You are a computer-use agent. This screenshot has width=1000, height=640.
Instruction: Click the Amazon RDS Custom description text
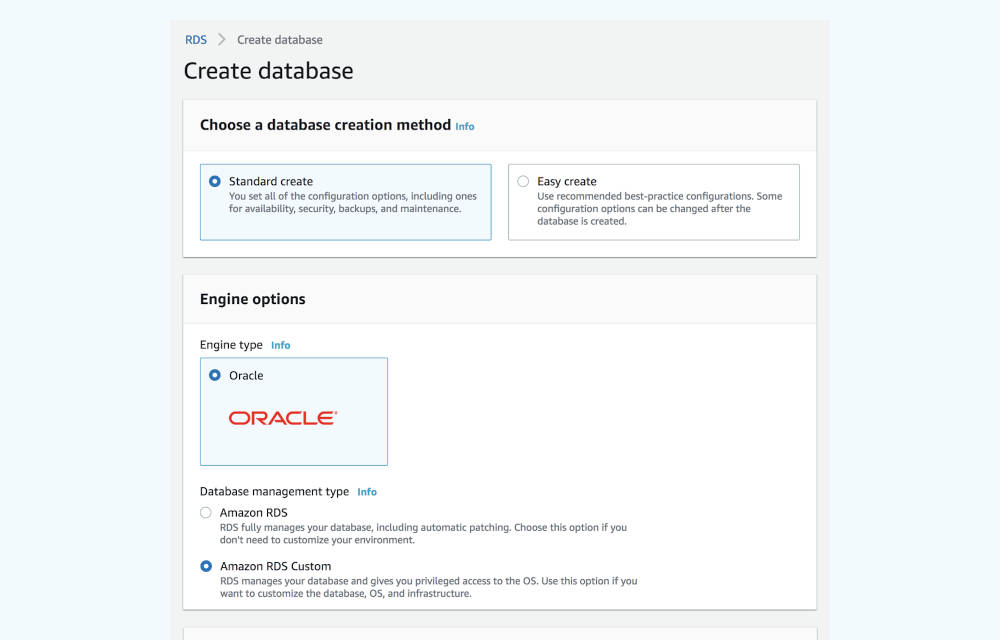(427, 587)
